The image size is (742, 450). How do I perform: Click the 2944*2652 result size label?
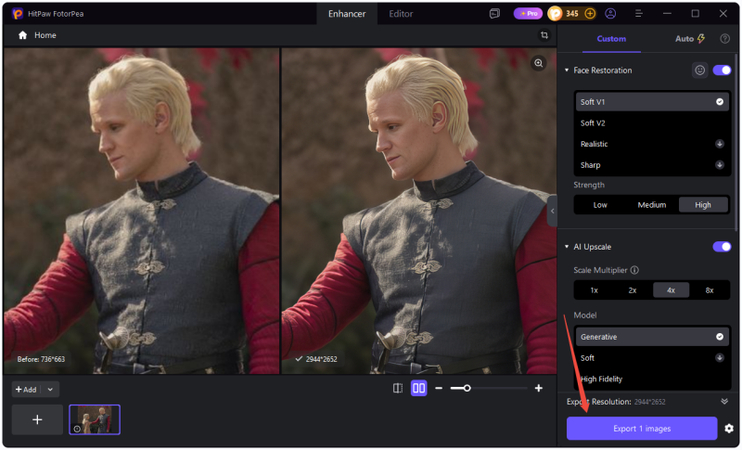(x=321, y=359)
